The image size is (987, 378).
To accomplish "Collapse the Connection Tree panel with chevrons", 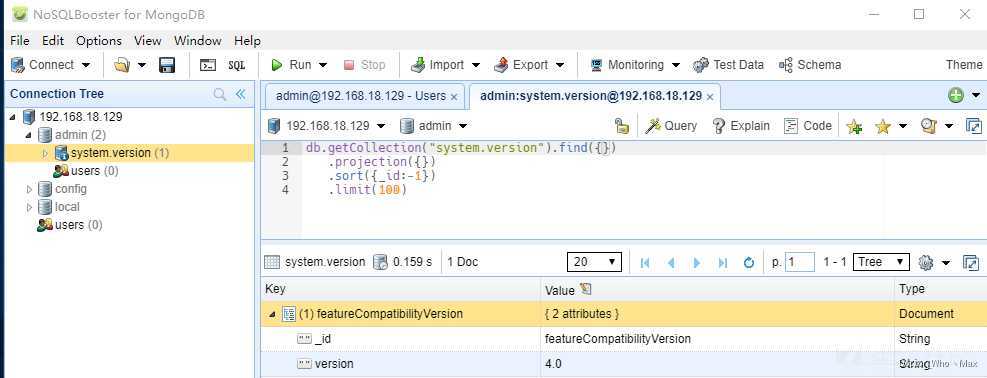I will pyautogui.click(x=240, y=94).
